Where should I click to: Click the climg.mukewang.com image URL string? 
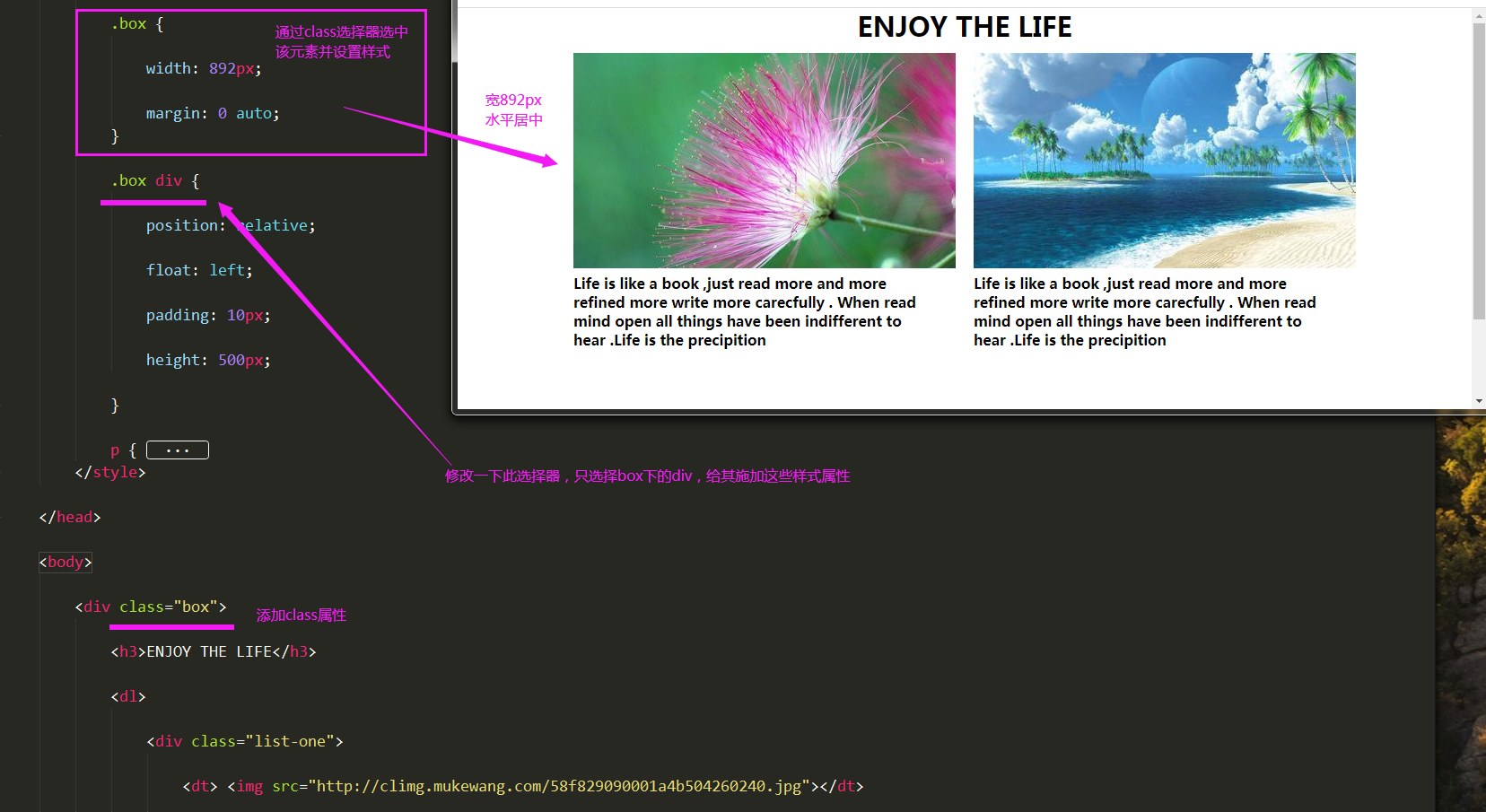(x=559, y=786)
